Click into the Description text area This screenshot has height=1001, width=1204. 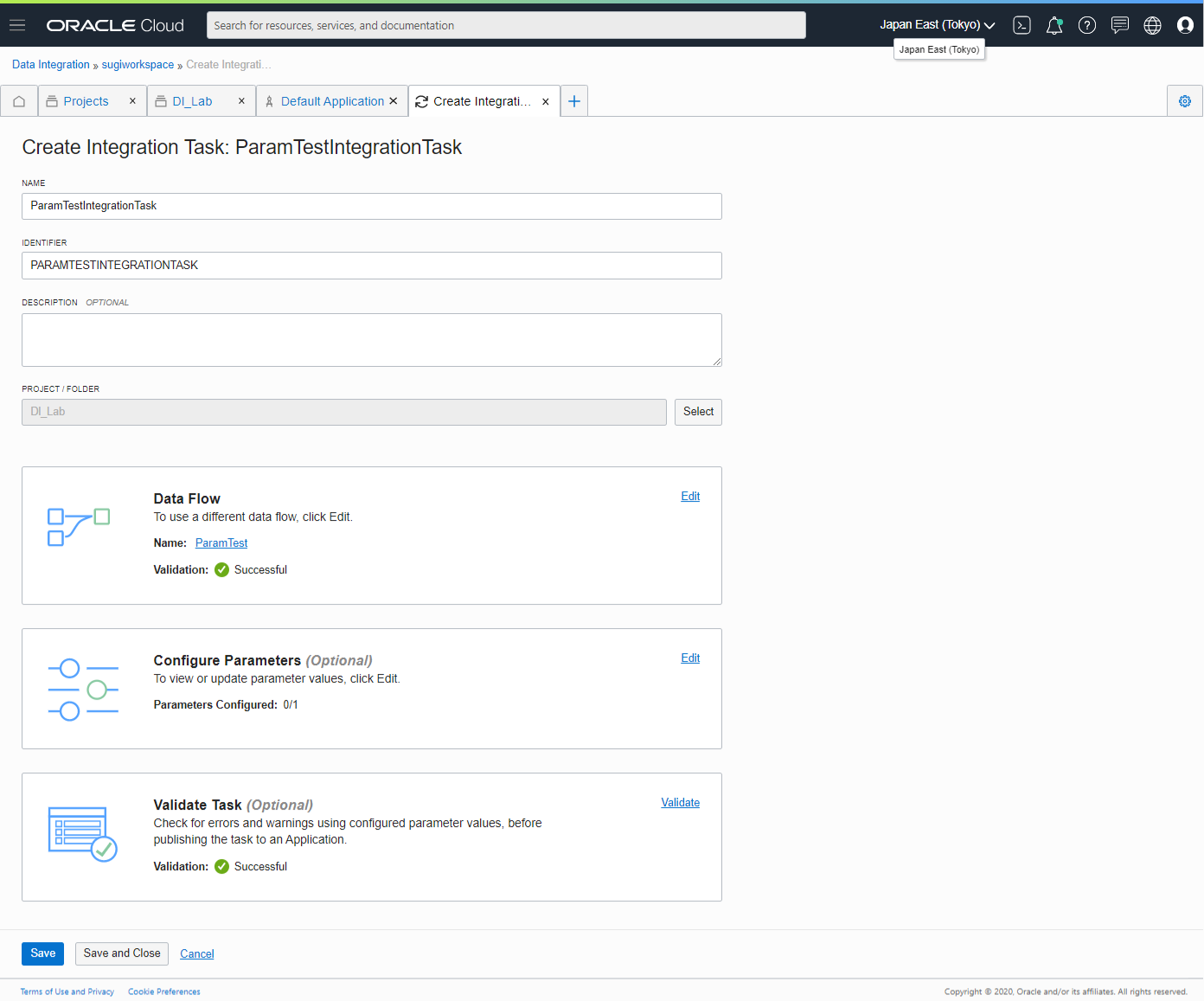372,340
